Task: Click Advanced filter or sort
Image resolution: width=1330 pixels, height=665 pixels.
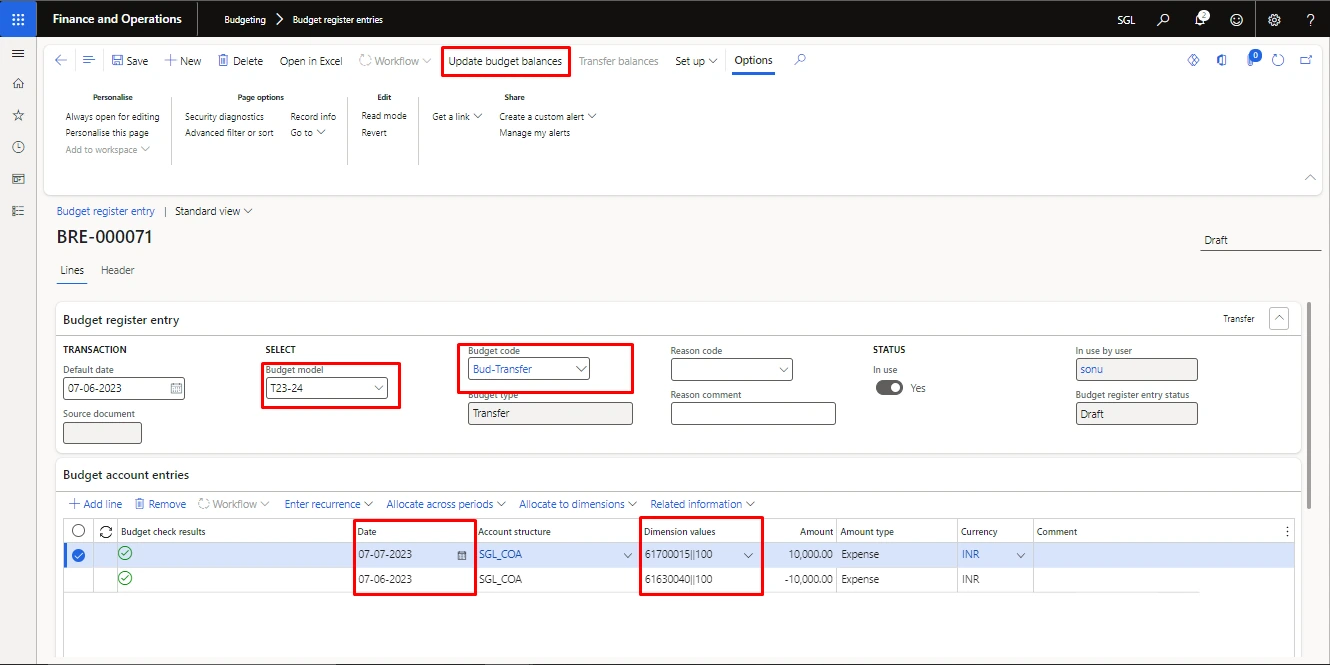Action: click(x=229, y=132)
